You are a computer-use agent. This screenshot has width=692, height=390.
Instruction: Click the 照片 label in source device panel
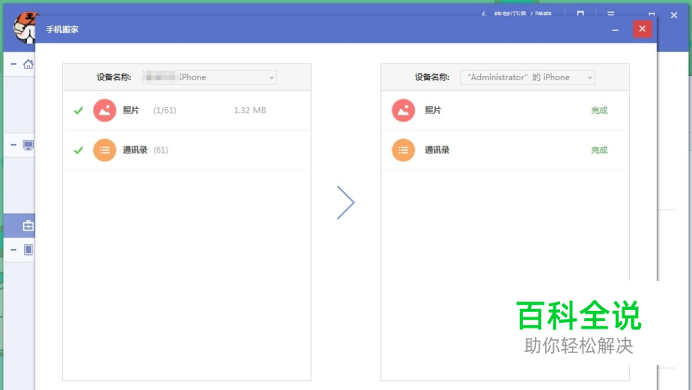[131, 110]
